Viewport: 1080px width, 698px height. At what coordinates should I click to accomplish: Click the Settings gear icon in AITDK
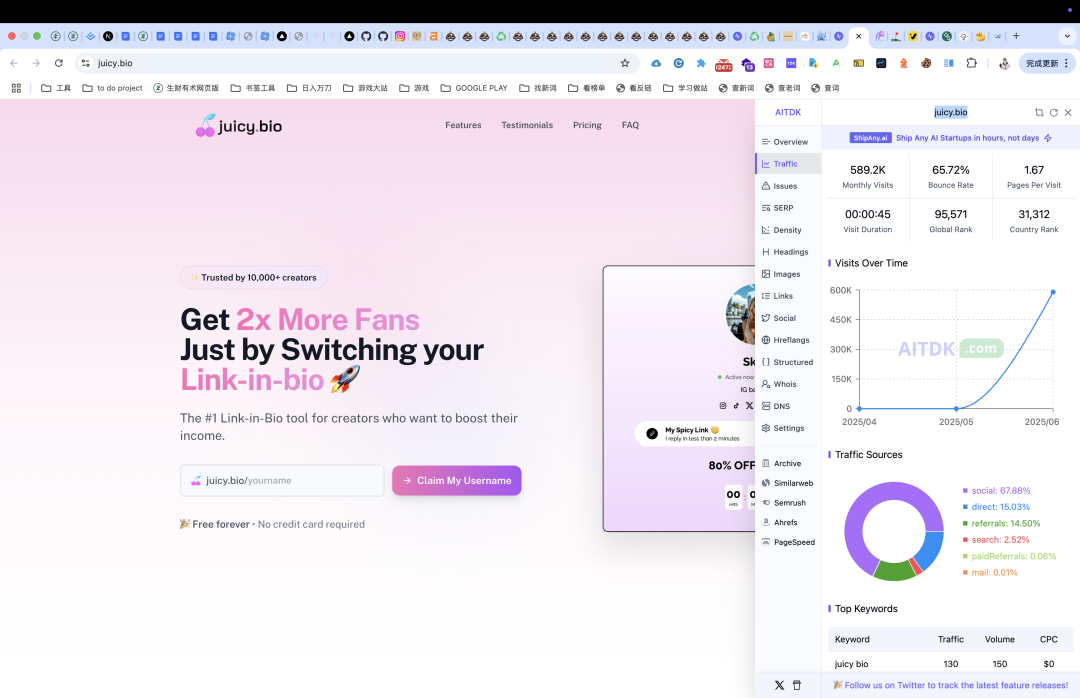(766, 429)
